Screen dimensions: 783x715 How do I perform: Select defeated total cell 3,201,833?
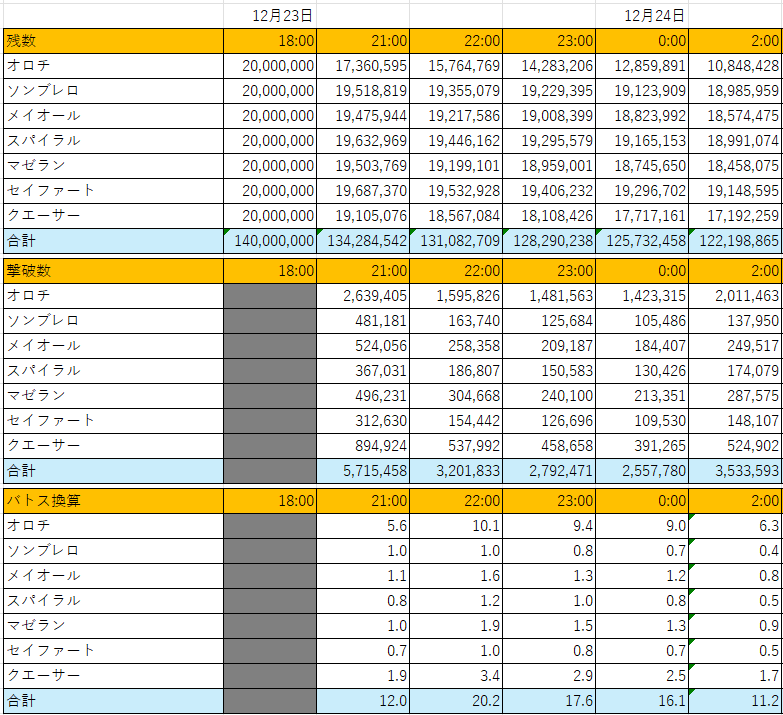pos(456,471)
